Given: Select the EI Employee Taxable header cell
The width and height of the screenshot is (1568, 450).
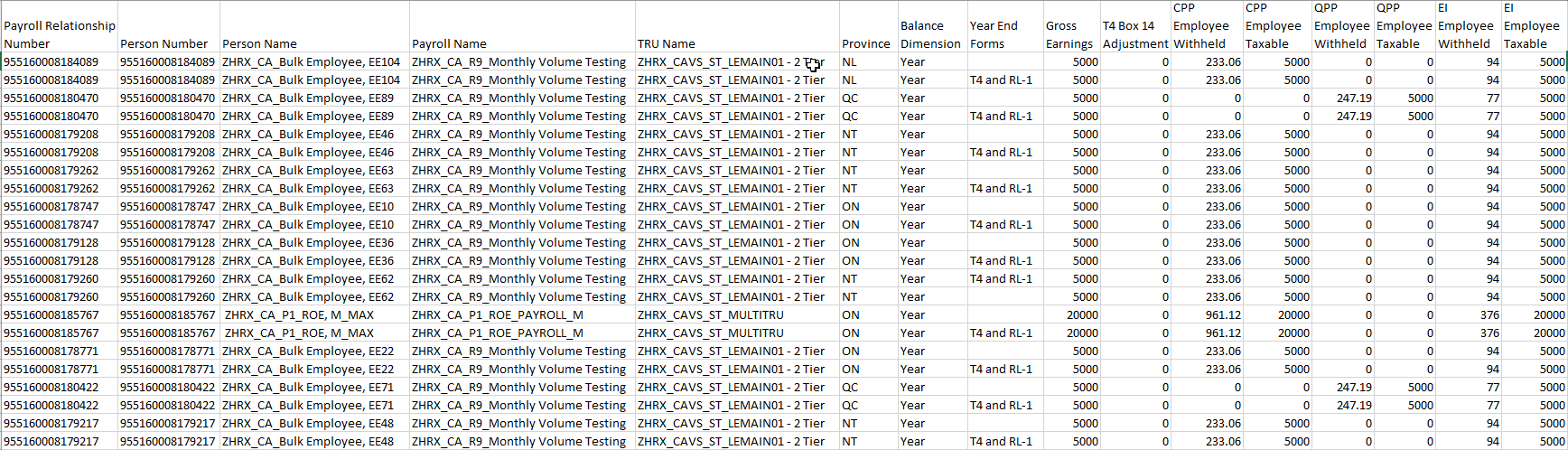Looking at the screenshot, I should pos(1532,26).
